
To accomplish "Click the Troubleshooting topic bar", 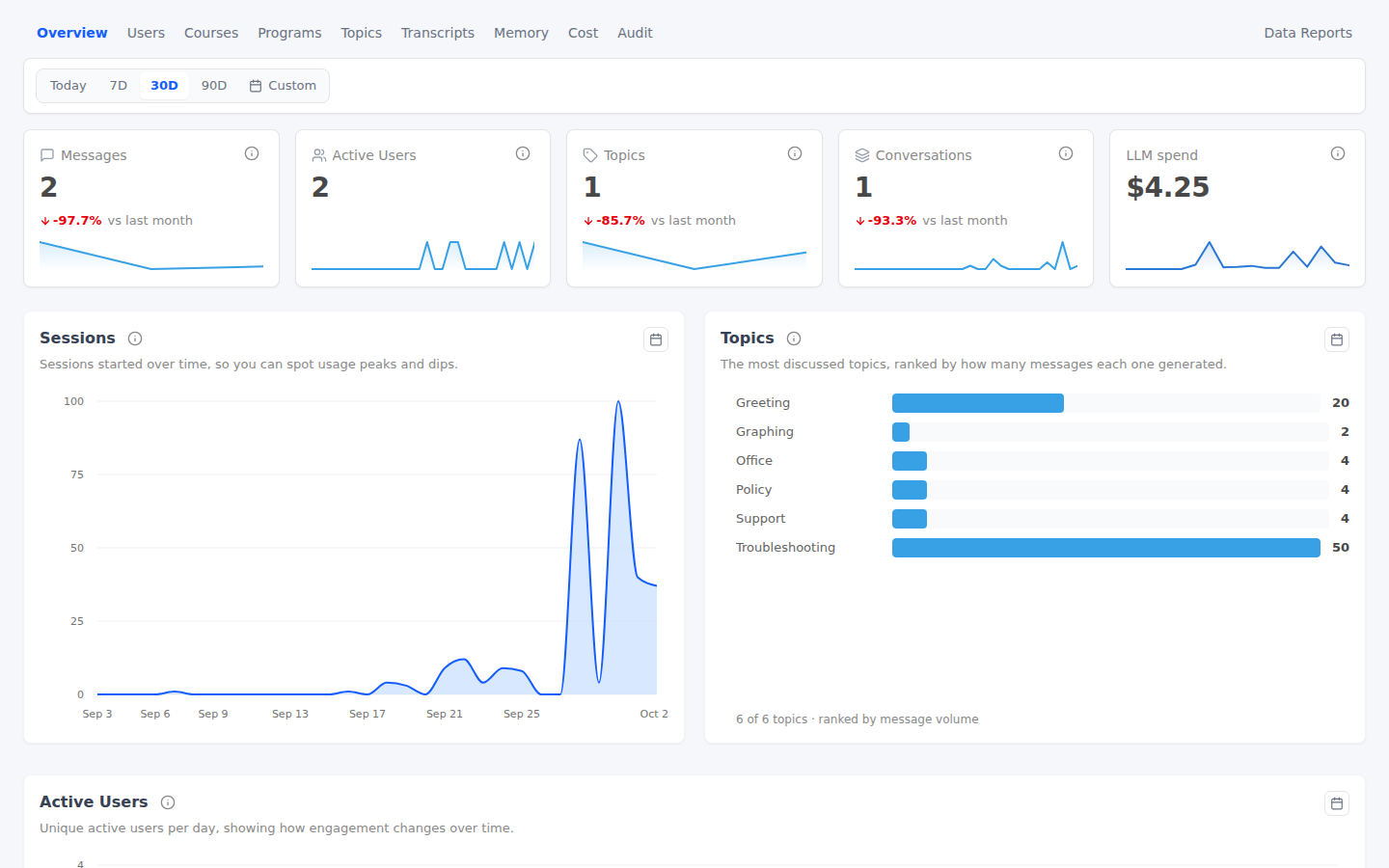I will coord(1106,548).
